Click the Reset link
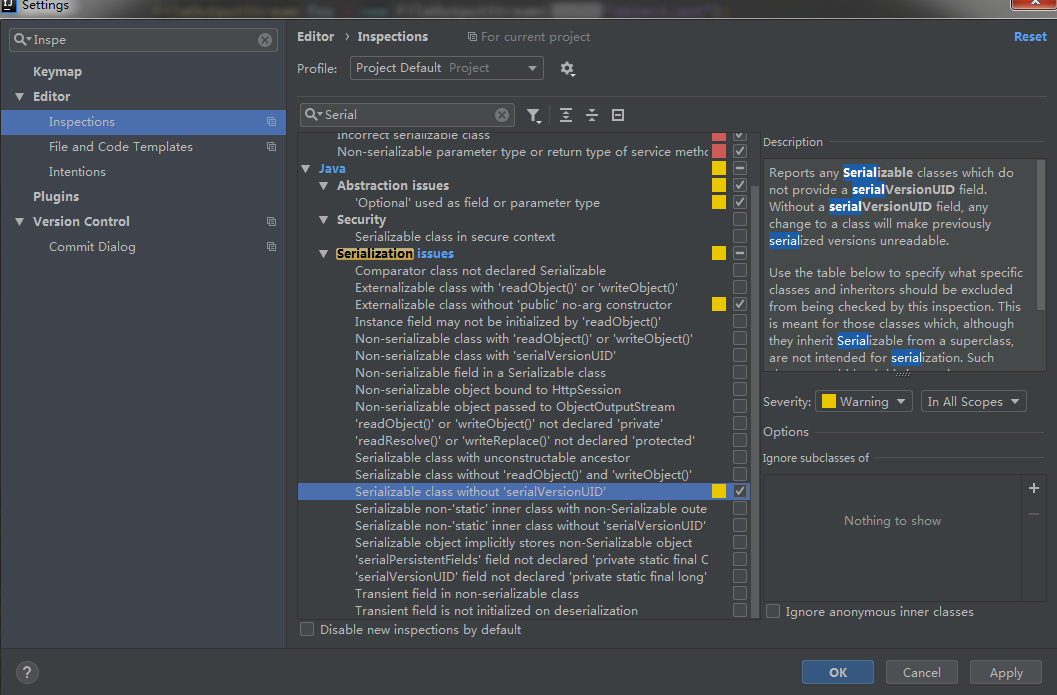Screen dimensions: 1057x695 [x=1030, y=37]
